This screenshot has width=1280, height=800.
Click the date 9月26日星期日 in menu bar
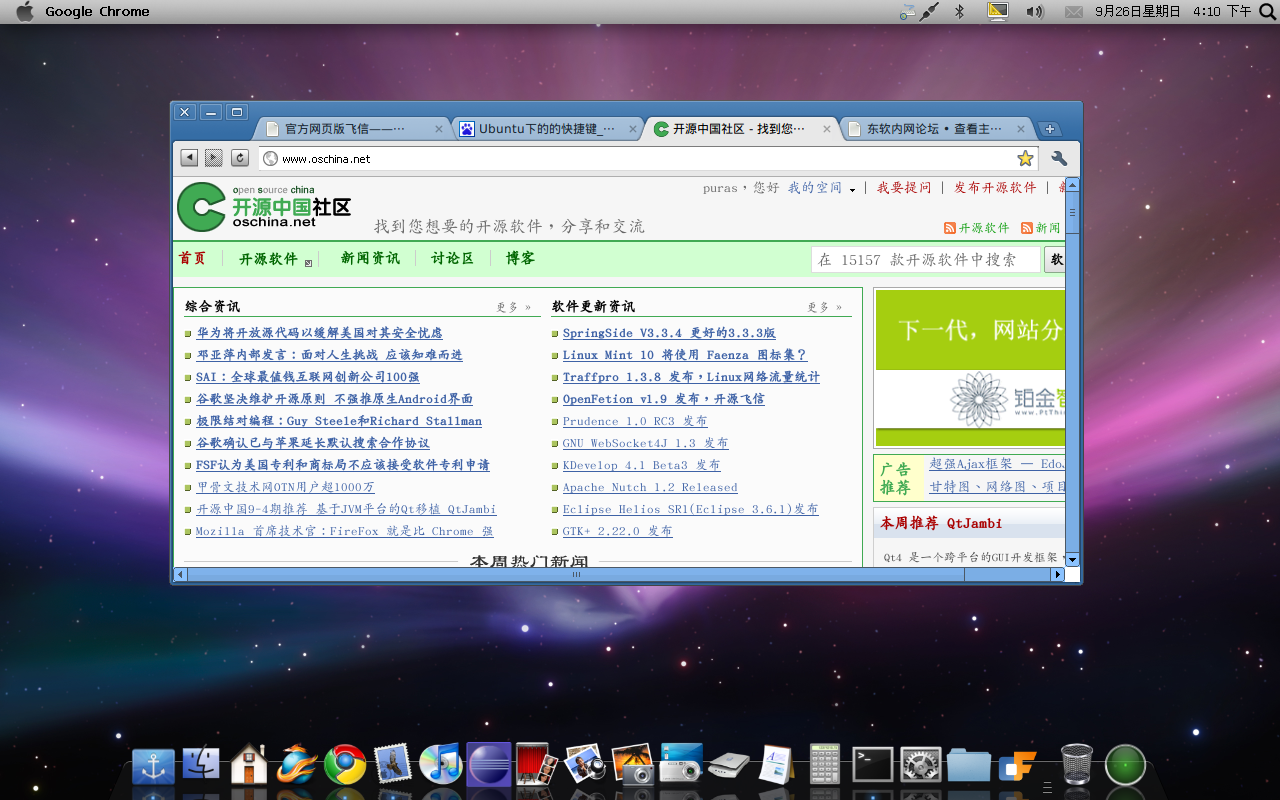[x=1138, y=11]
